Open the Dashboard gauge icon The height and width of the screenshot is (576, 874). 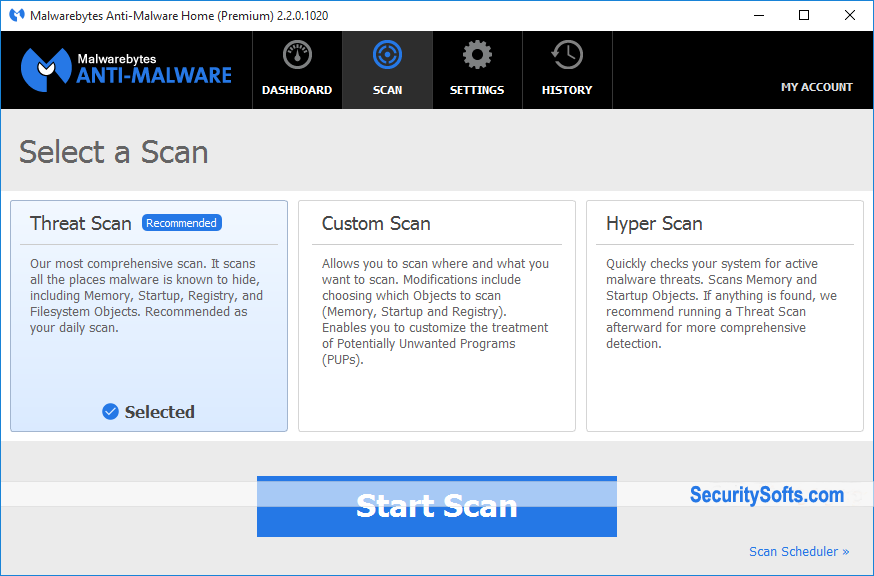[x=297, y=55]
